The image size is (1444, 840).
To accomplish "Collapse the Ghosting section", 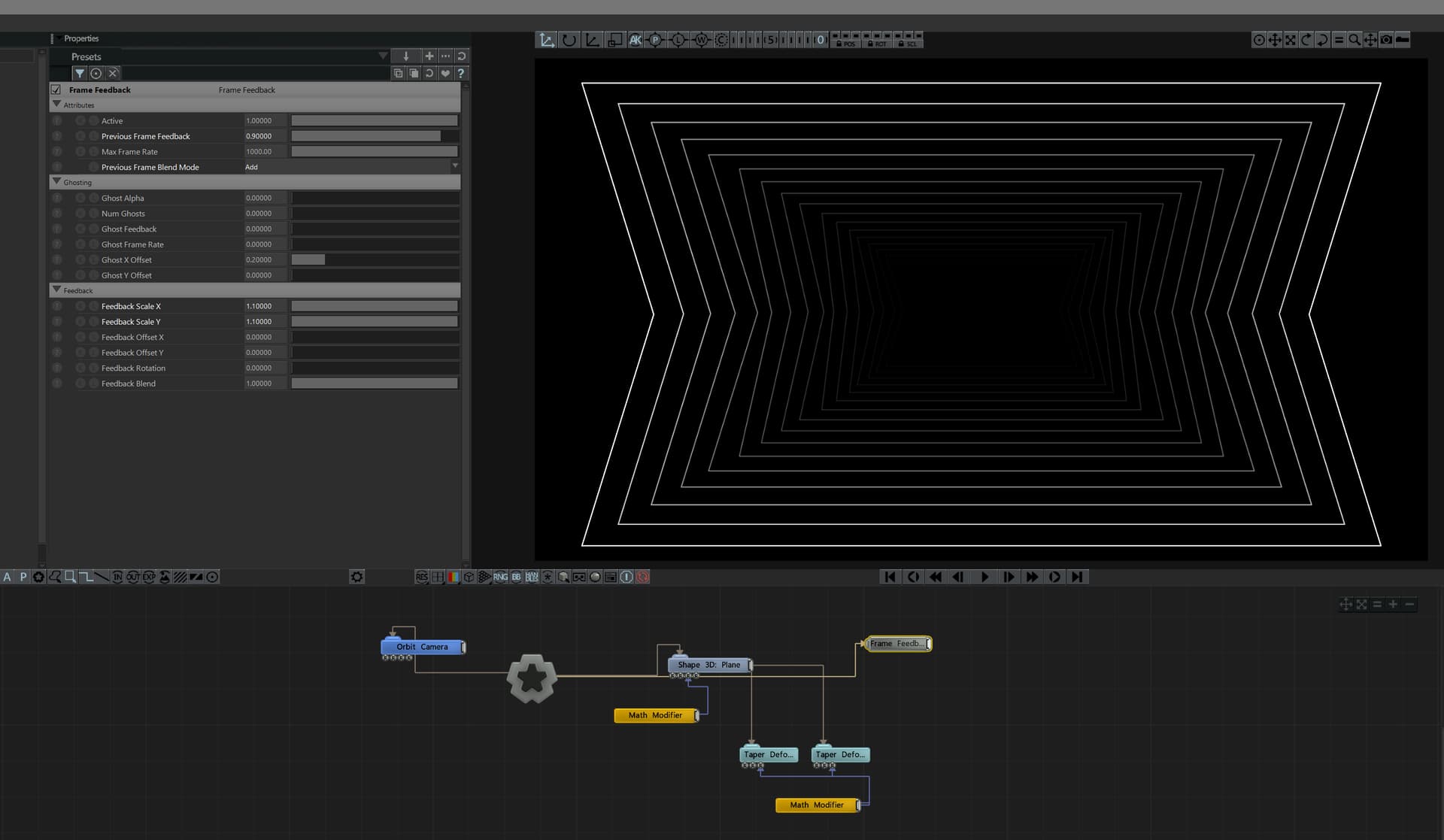I will tap(56, 181).
